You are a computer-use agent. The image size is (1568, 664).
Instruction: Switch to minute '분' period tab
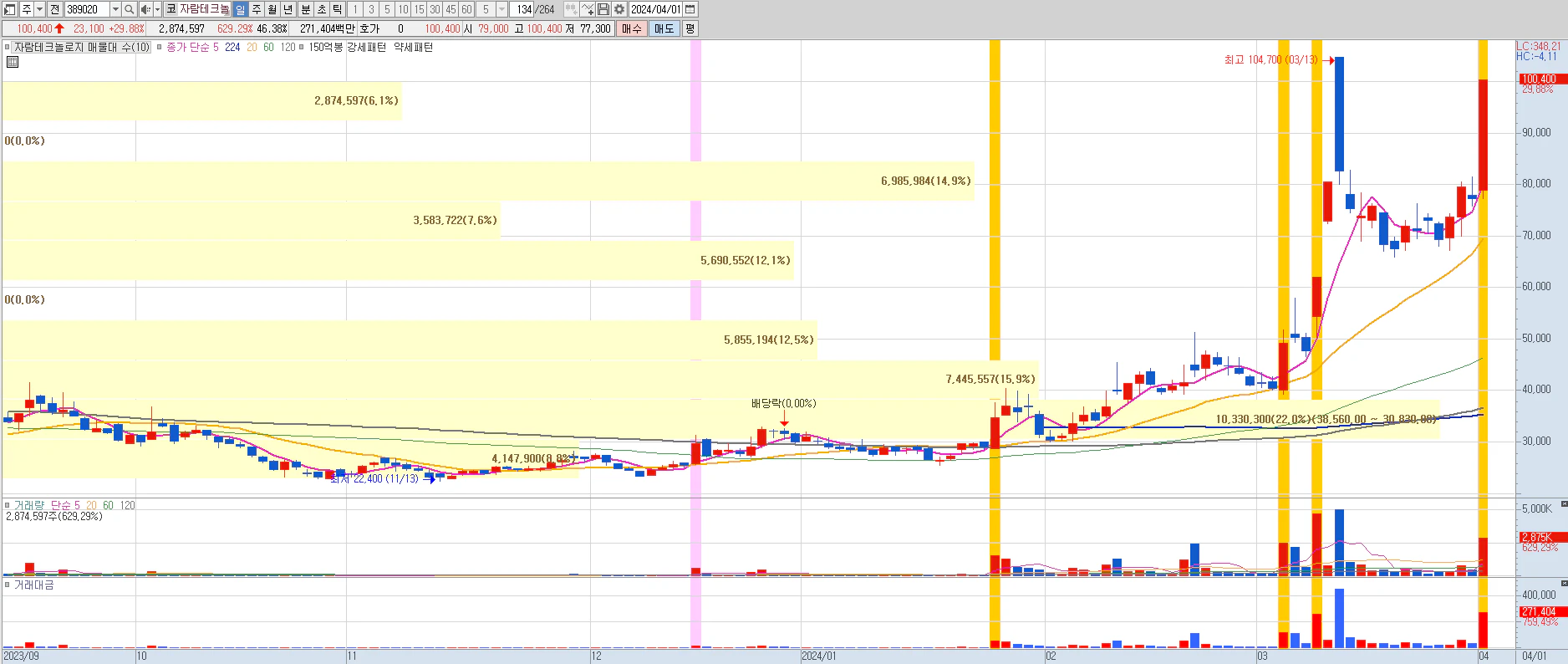[306, 9]
